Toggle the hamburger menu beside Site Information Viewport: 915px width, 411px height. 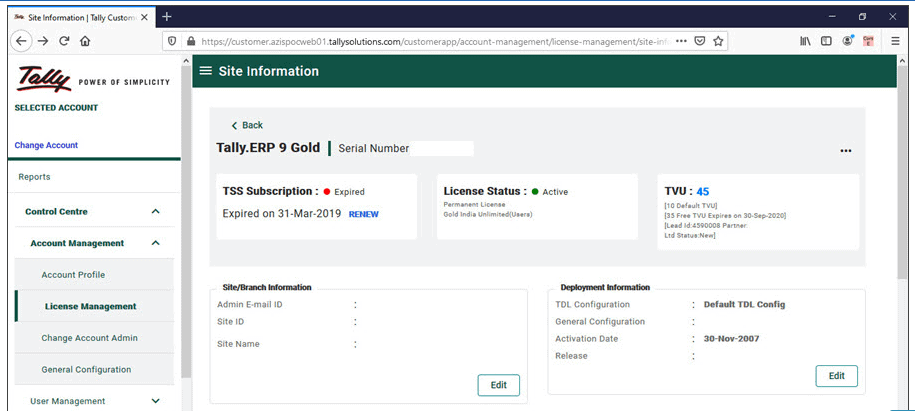206,71
